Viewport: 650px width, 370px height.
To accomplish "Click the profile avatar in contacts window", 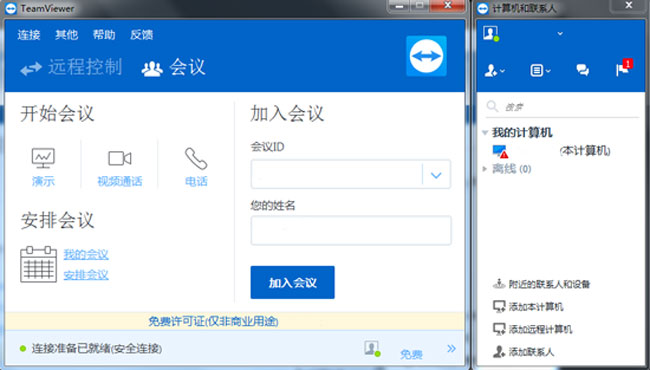I will tap(491, 33).
